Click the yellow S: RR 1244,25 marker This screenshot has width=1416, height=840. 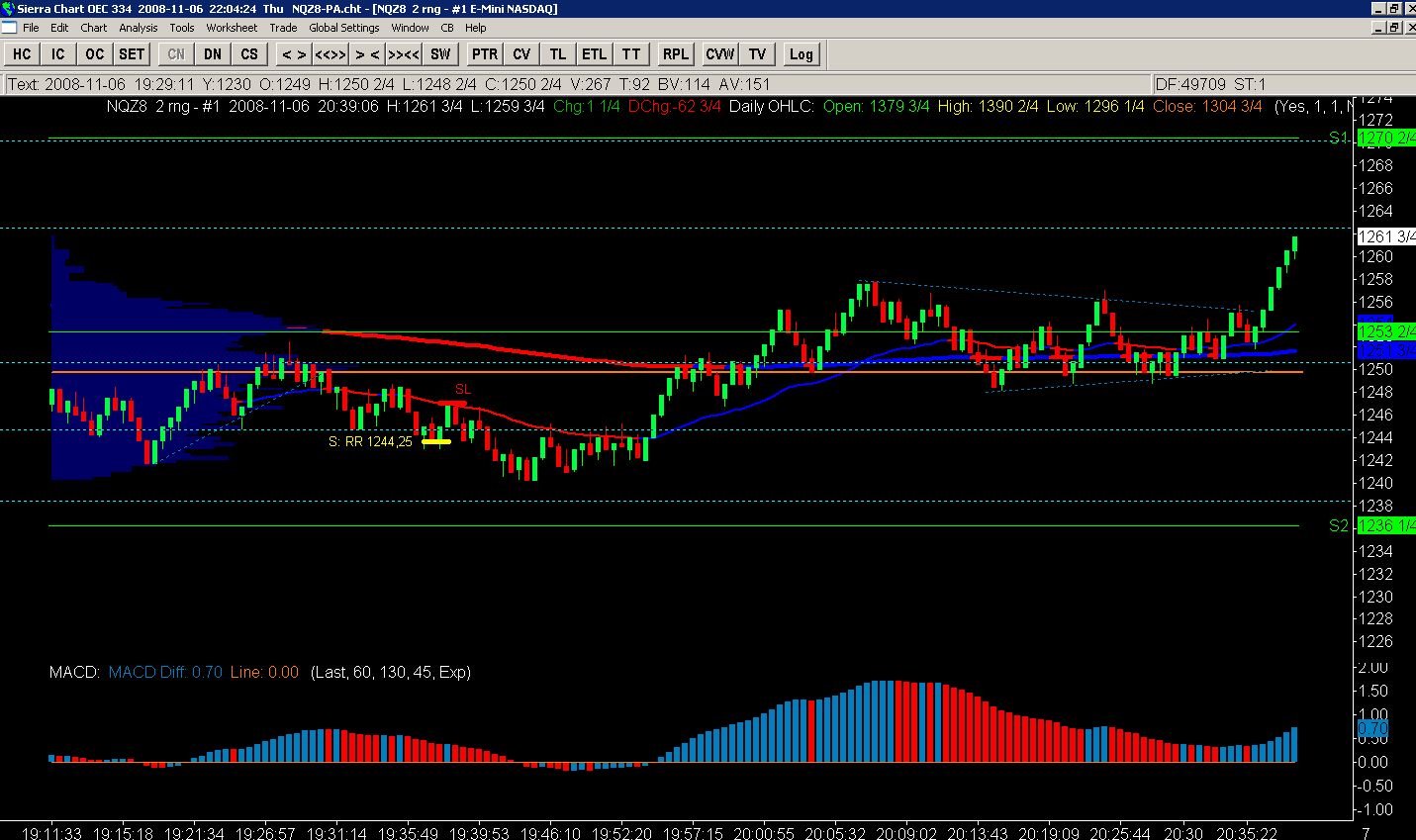tap(435, 442)
